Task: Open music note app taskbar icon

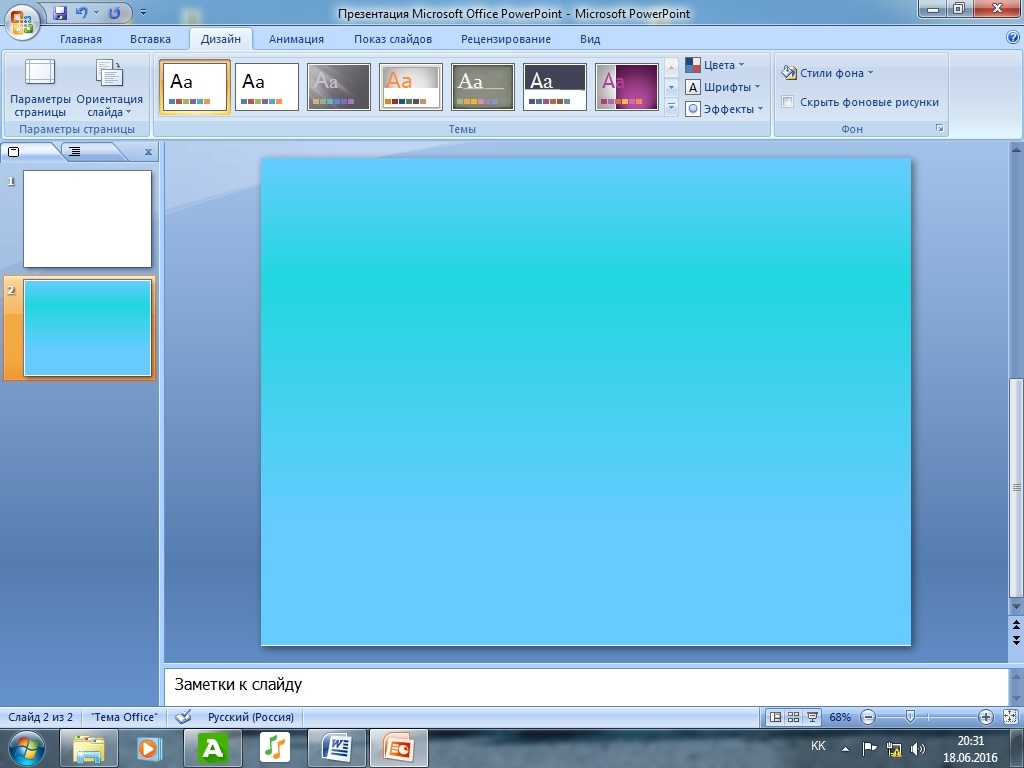Action: [x=274, y=748]
